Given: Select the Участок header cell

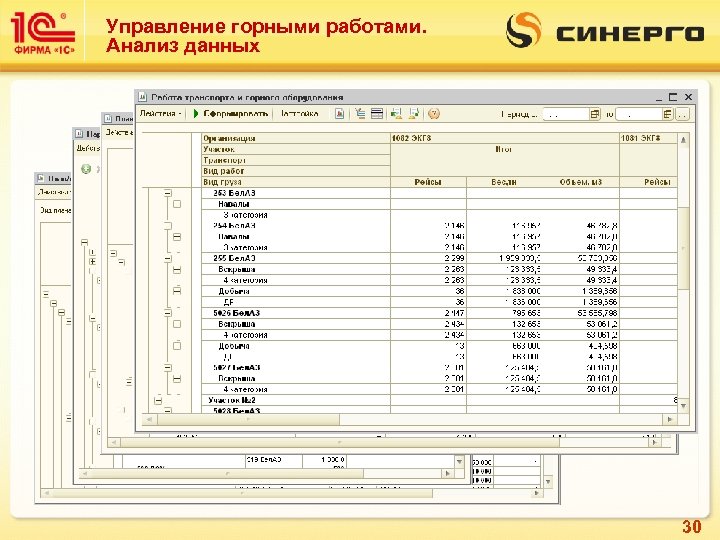Looking at the screenshot, I should 296,149.
